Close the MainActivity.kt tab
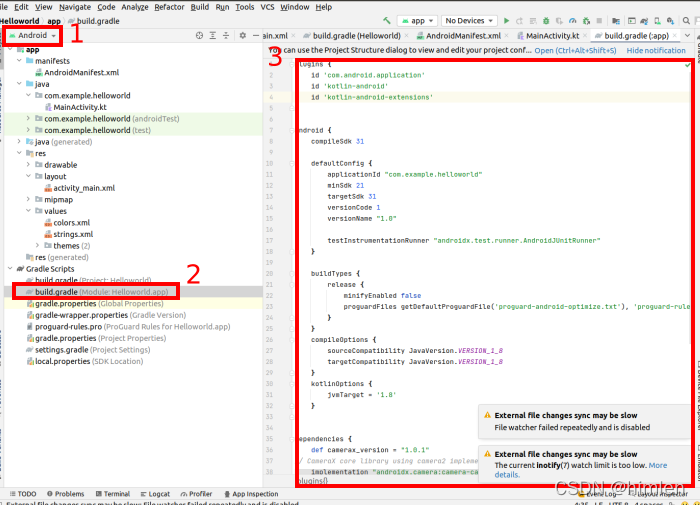Image resolution: width=700 pixels, height=505 pixels. click(585, 36)
